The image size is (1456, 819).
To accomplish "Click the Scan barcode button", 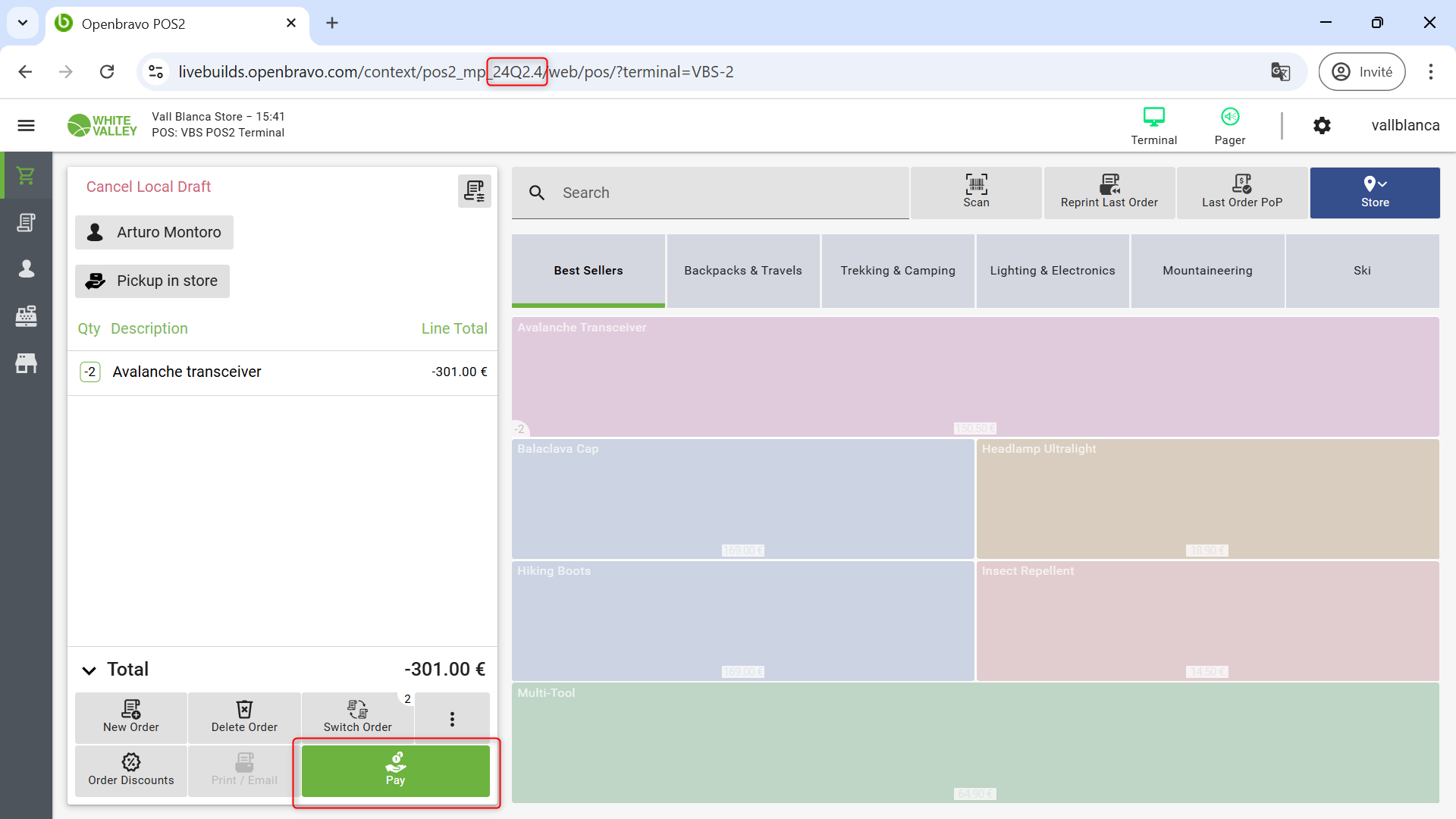I will coord(976,193).
